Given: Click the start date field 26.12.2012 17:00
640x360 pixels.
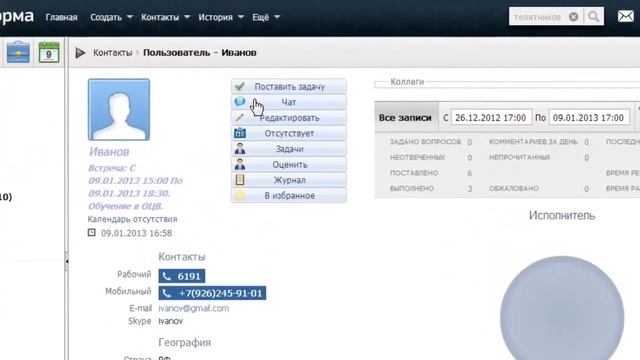Looking at the screenshot, I should coord(491,118).
